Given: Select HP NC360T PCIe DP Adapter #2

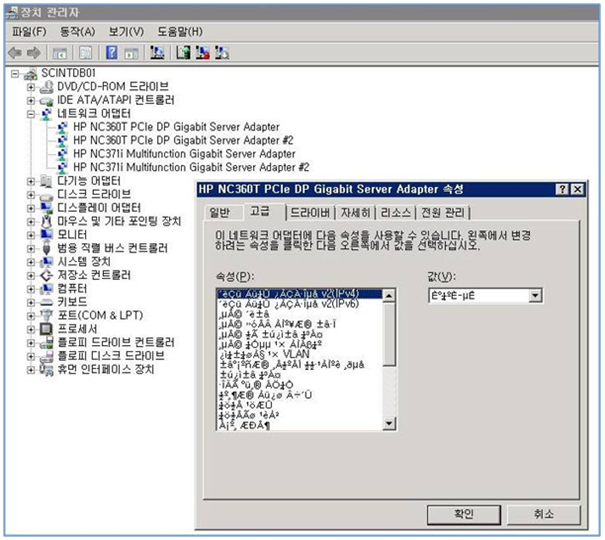Looking at the screenshot, I should click(x=183, y=140).
